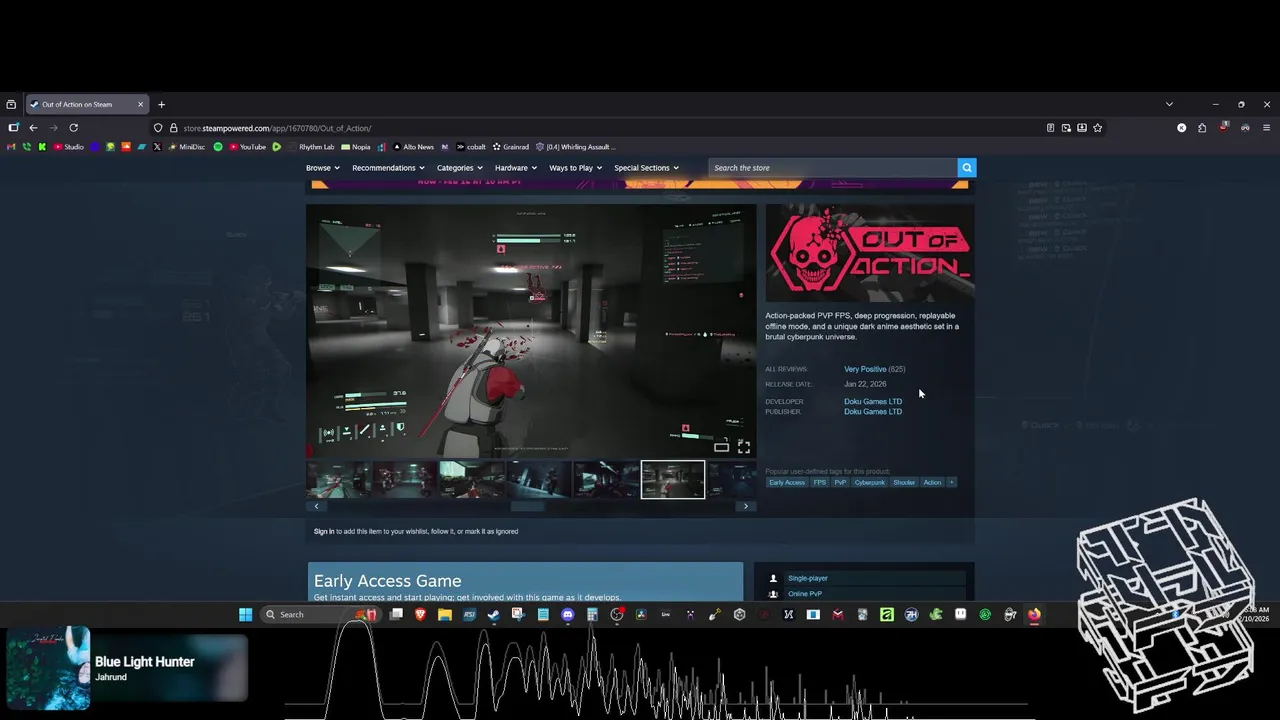Click the store search magnifier button
The height and width of the screenshot is (720, 1280).
(x=966, y=168)
